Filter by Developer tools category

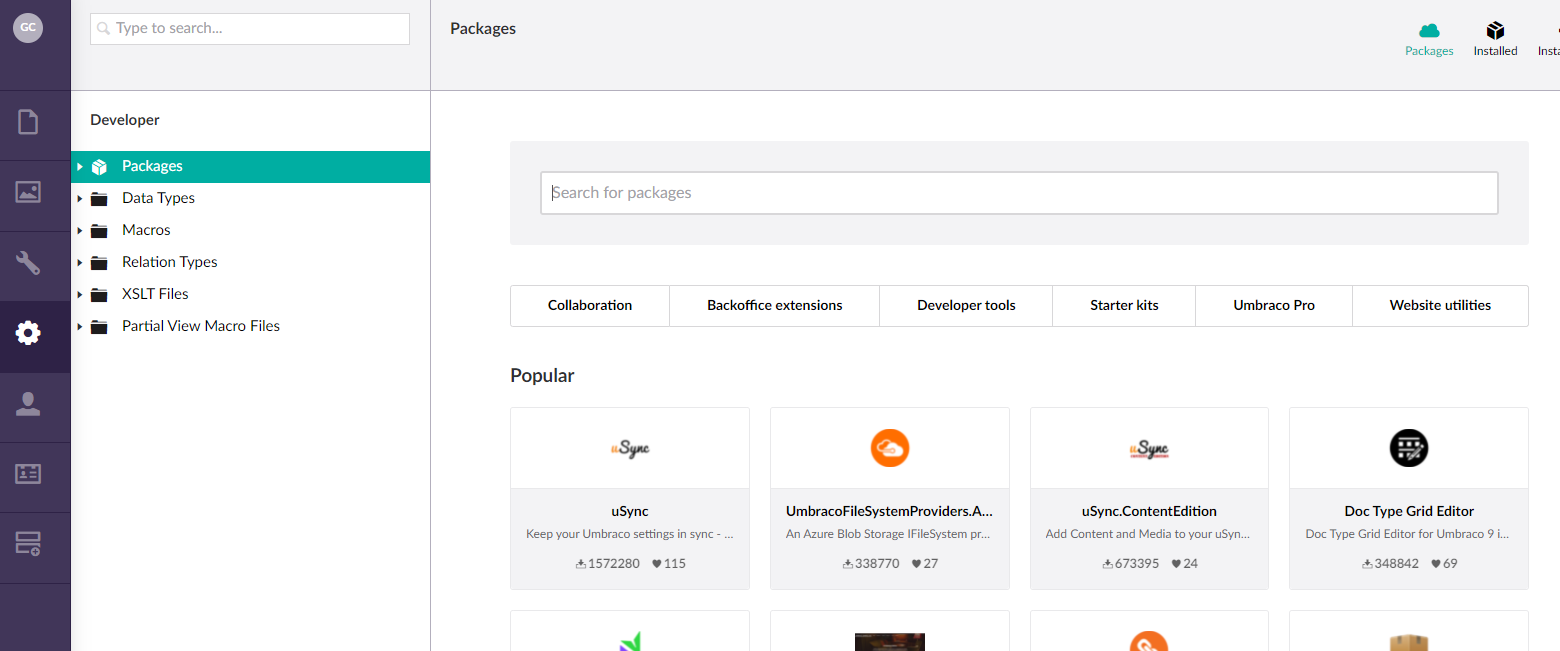[x=966, y=305]
